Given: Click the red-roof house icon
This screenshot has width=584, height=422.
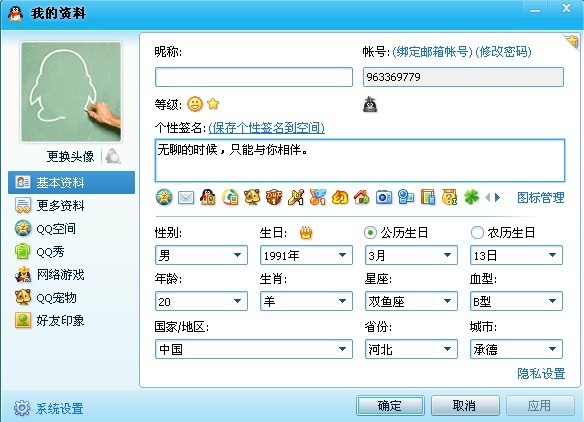Looking at the screenshot, I should 362,197.
